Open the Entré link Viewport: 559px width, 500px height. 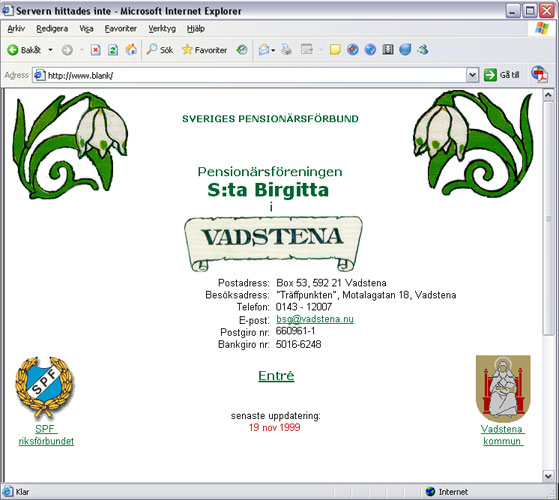pos(276,376)
